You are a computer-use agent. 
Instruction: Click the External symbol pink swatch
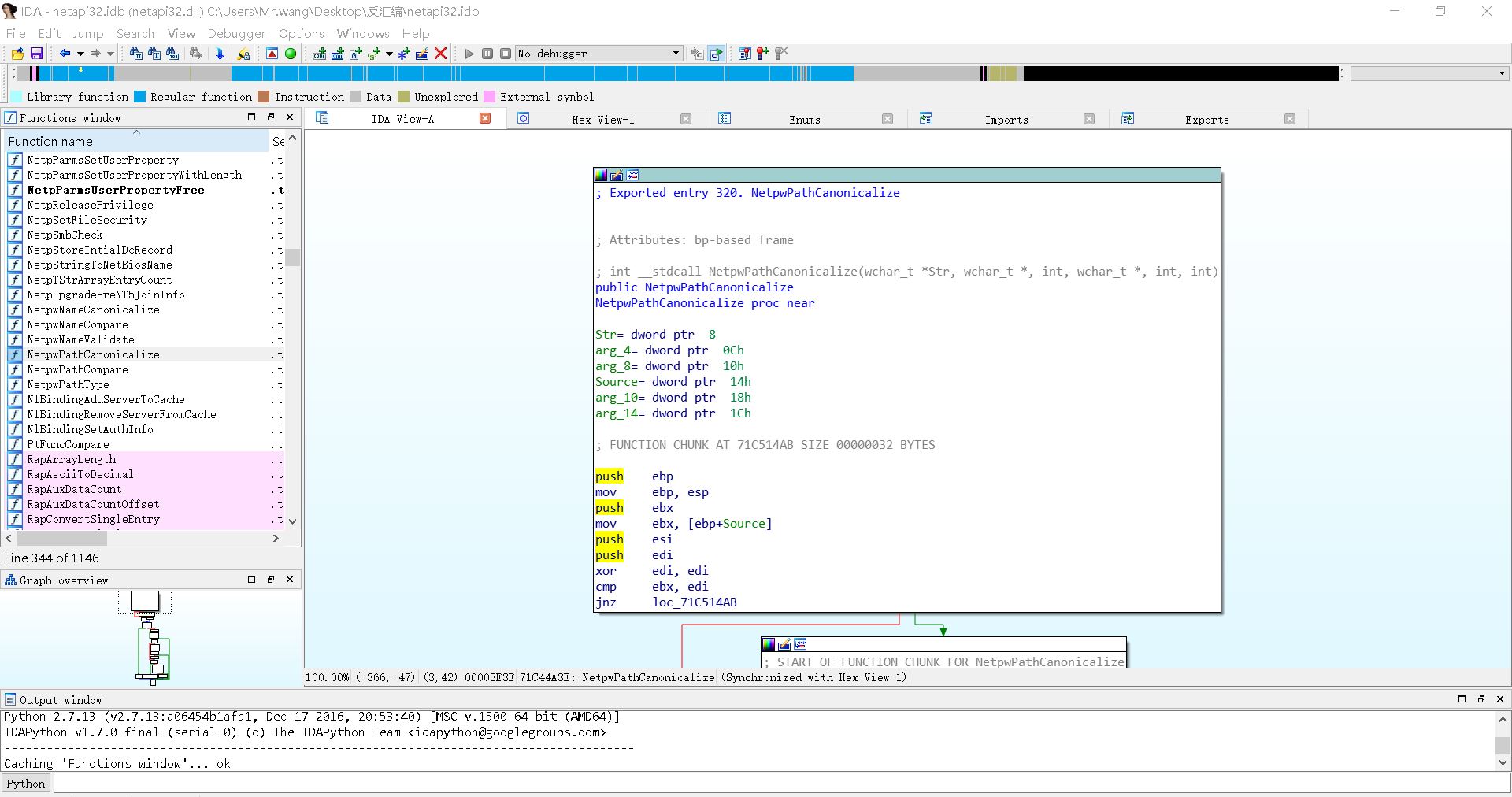tap(489, 97)
